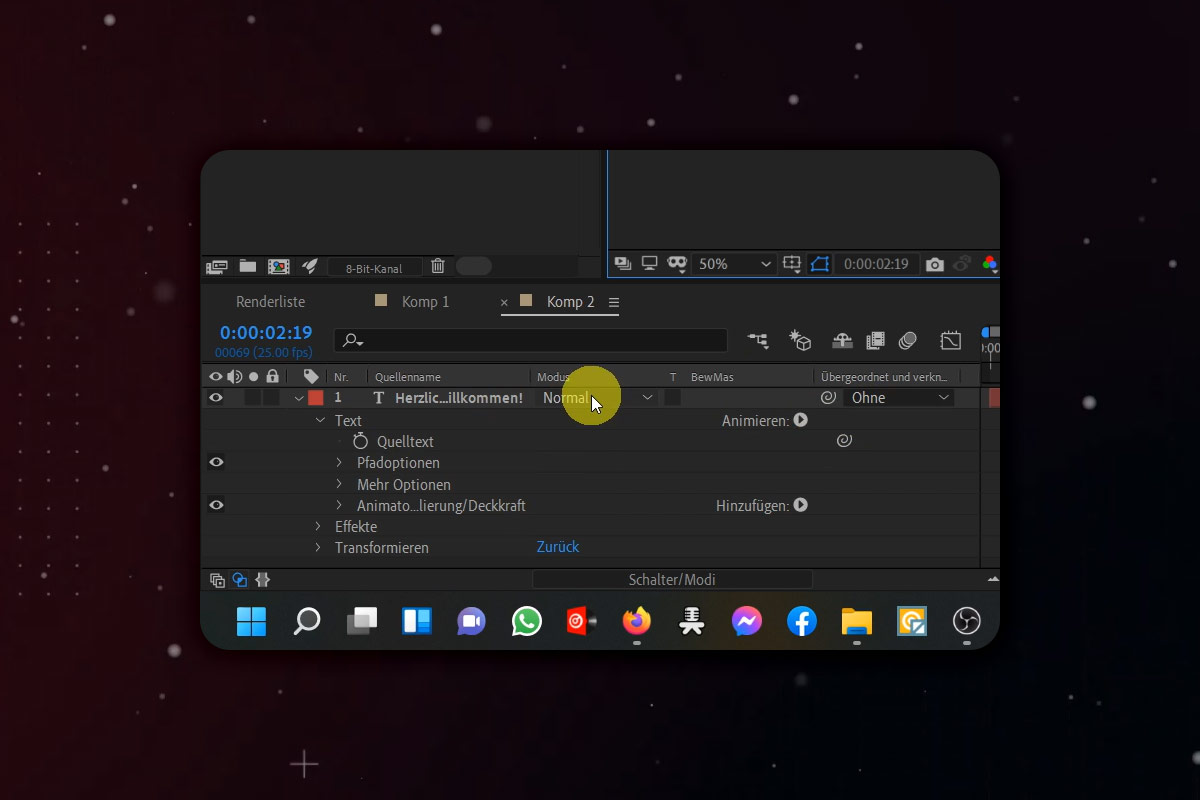Hide the Herzlic...illkommen! text layer
The image size is (1200, 800).
[215, 398]
